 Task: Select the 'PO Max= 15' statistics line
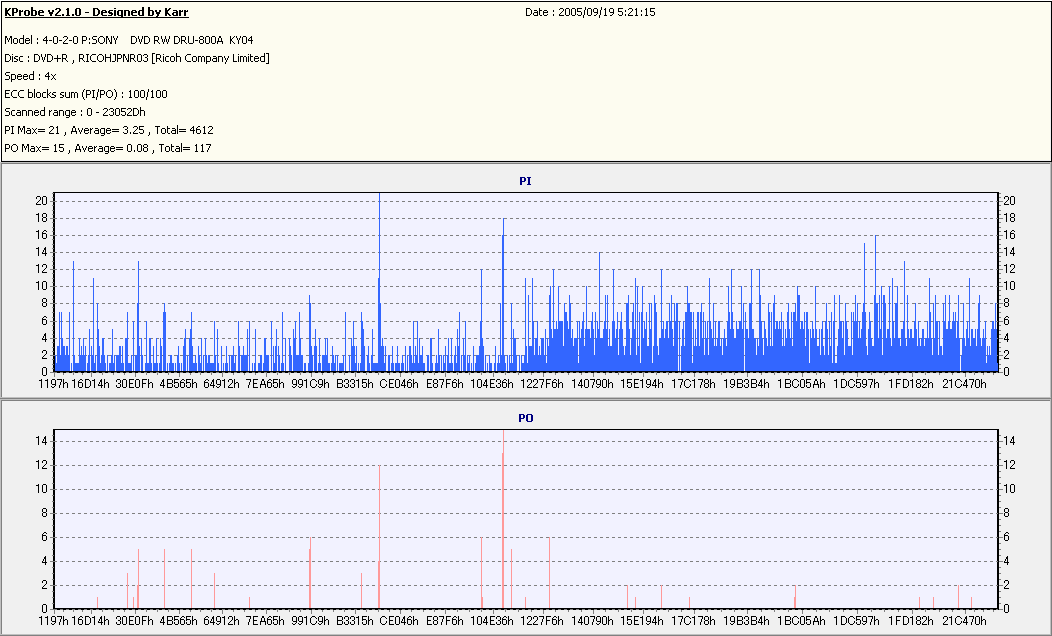click(107, 148)
